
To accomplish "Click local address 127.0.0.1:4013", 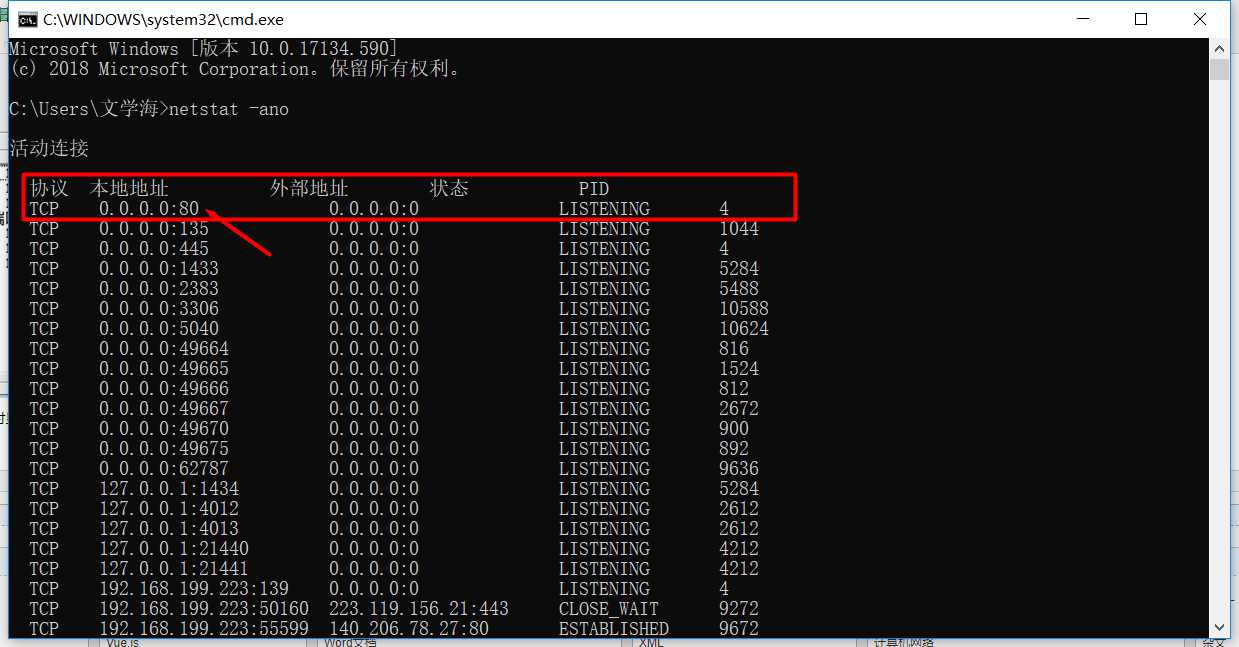I will coord(169,529).
